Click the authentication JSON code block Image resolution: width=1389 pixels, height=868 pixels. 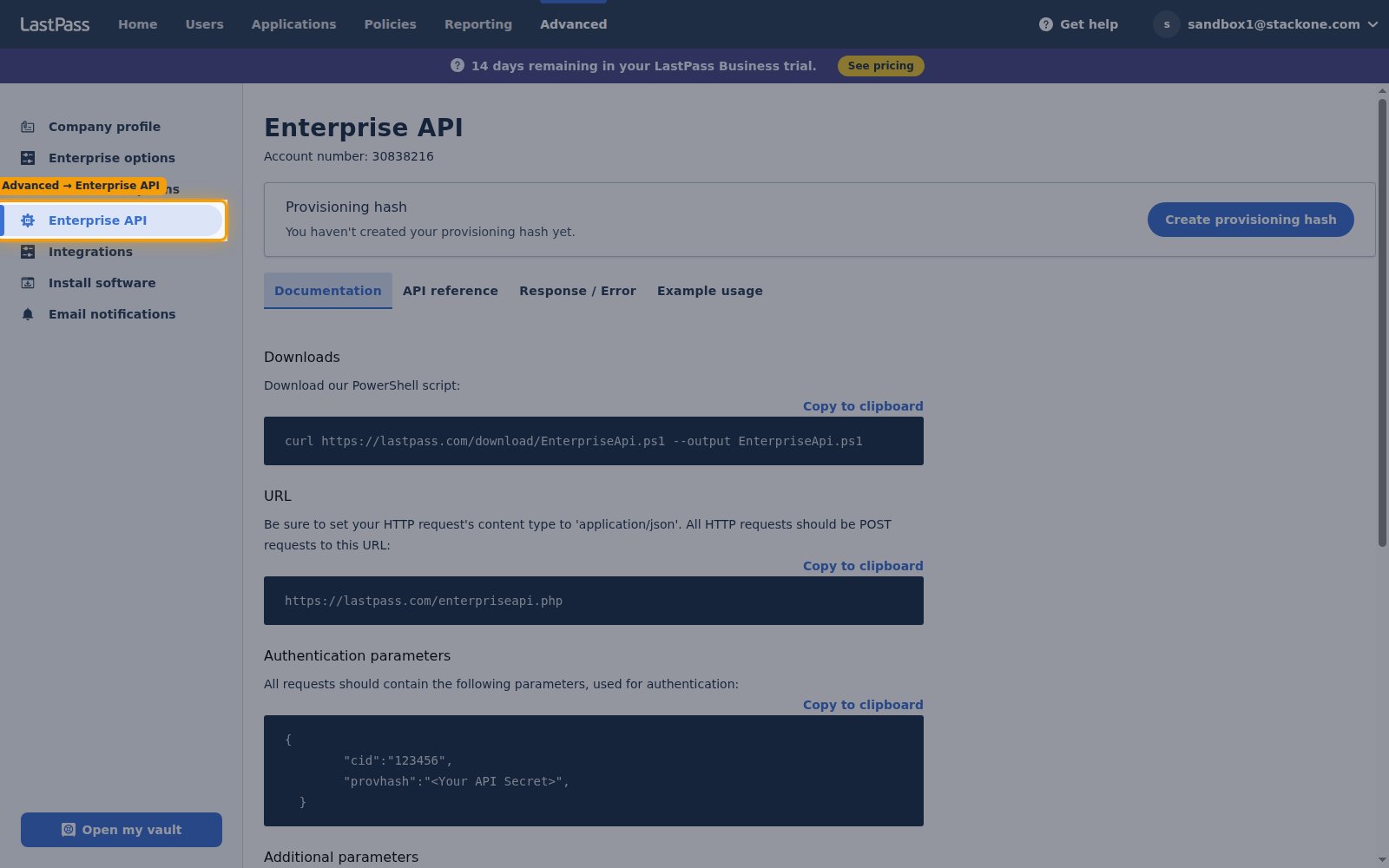594,771
